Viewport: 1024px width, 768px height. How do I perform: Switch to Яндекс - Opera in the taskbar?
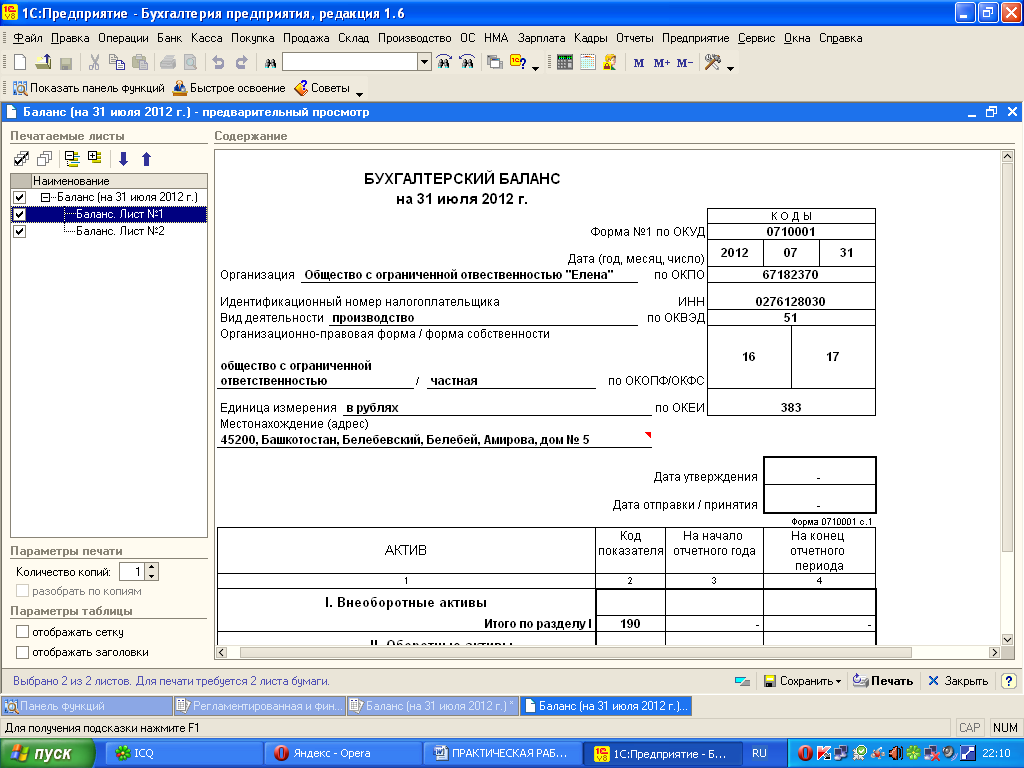click(343, 754)
